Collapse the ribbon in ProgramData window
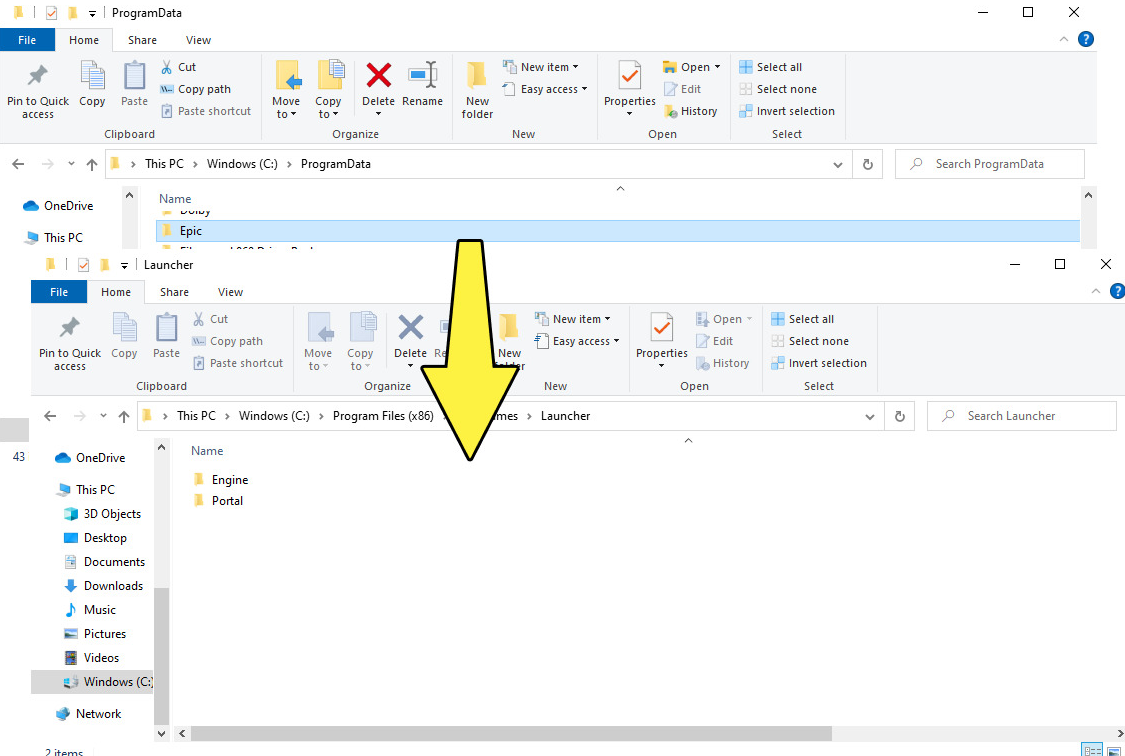The image size is (1125, 756). coord(1064,39)
